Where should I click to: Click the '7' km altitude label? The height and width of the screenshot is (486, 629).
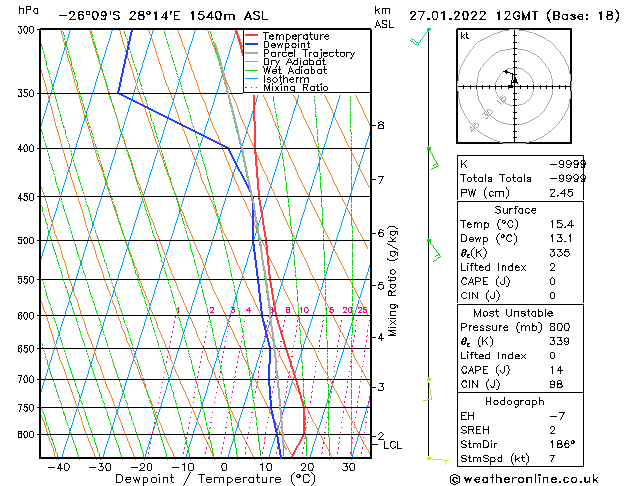pos(381,180)
